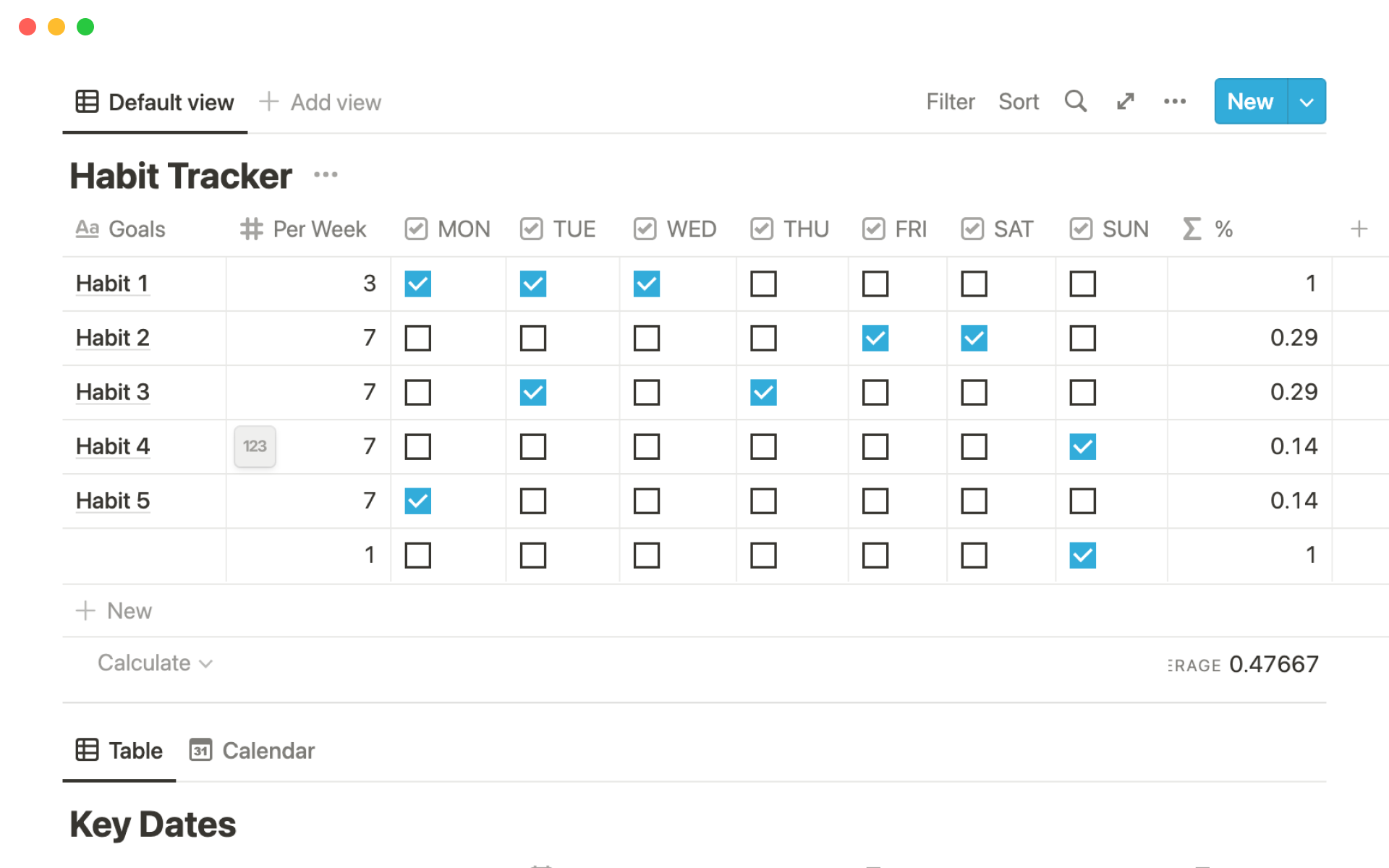The image size is (1389, 868).
Task: Click the Filter button
Action: 950,102
